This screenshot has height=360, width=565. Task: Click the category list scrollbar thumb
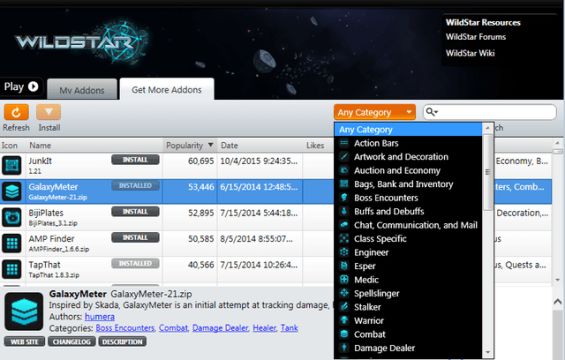tap(488, 172)
